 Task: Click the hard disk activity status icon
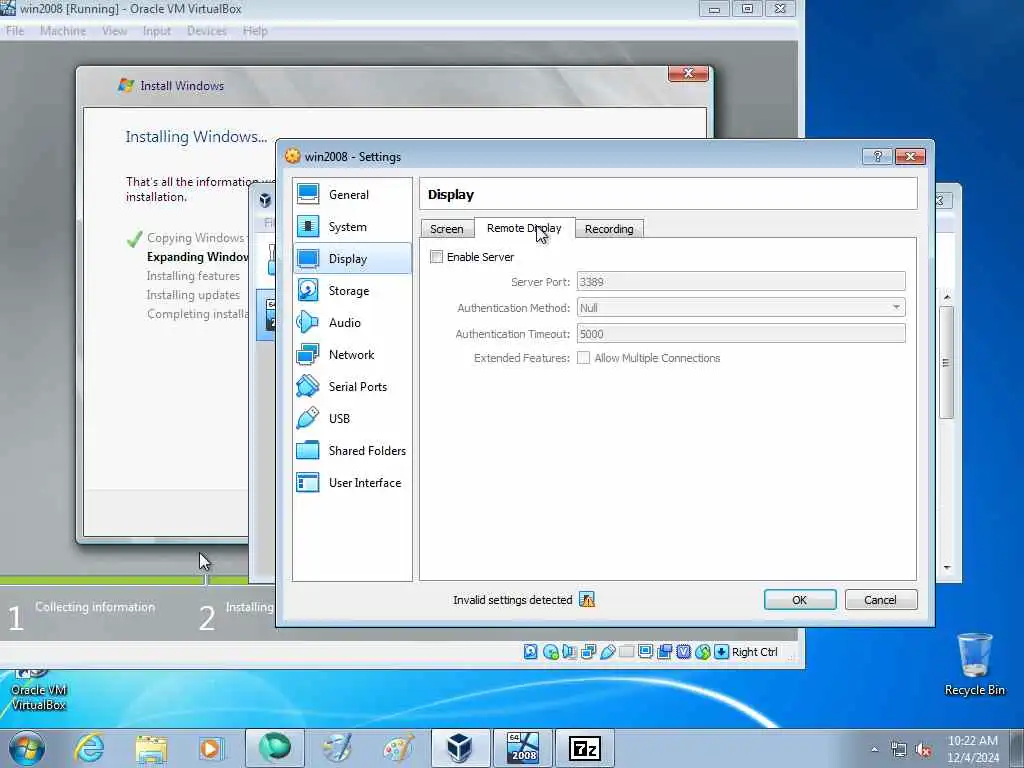[x=531, y=652]
